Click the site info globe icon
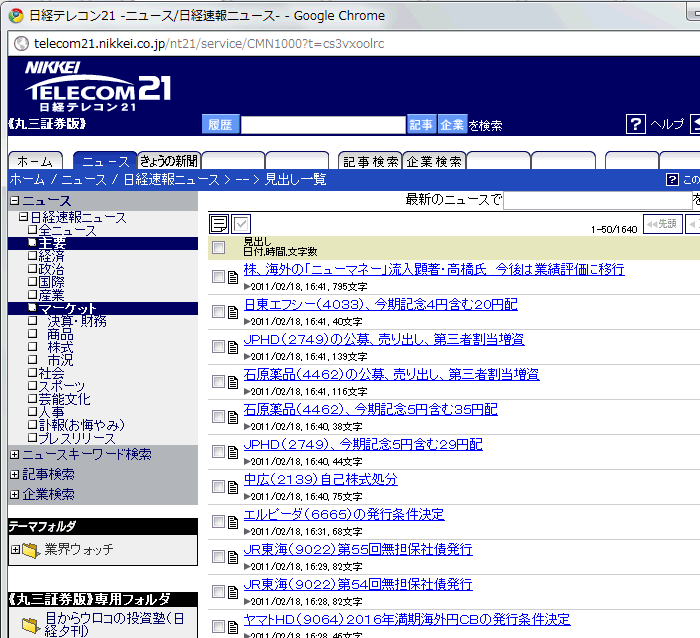 click(21, 44)
